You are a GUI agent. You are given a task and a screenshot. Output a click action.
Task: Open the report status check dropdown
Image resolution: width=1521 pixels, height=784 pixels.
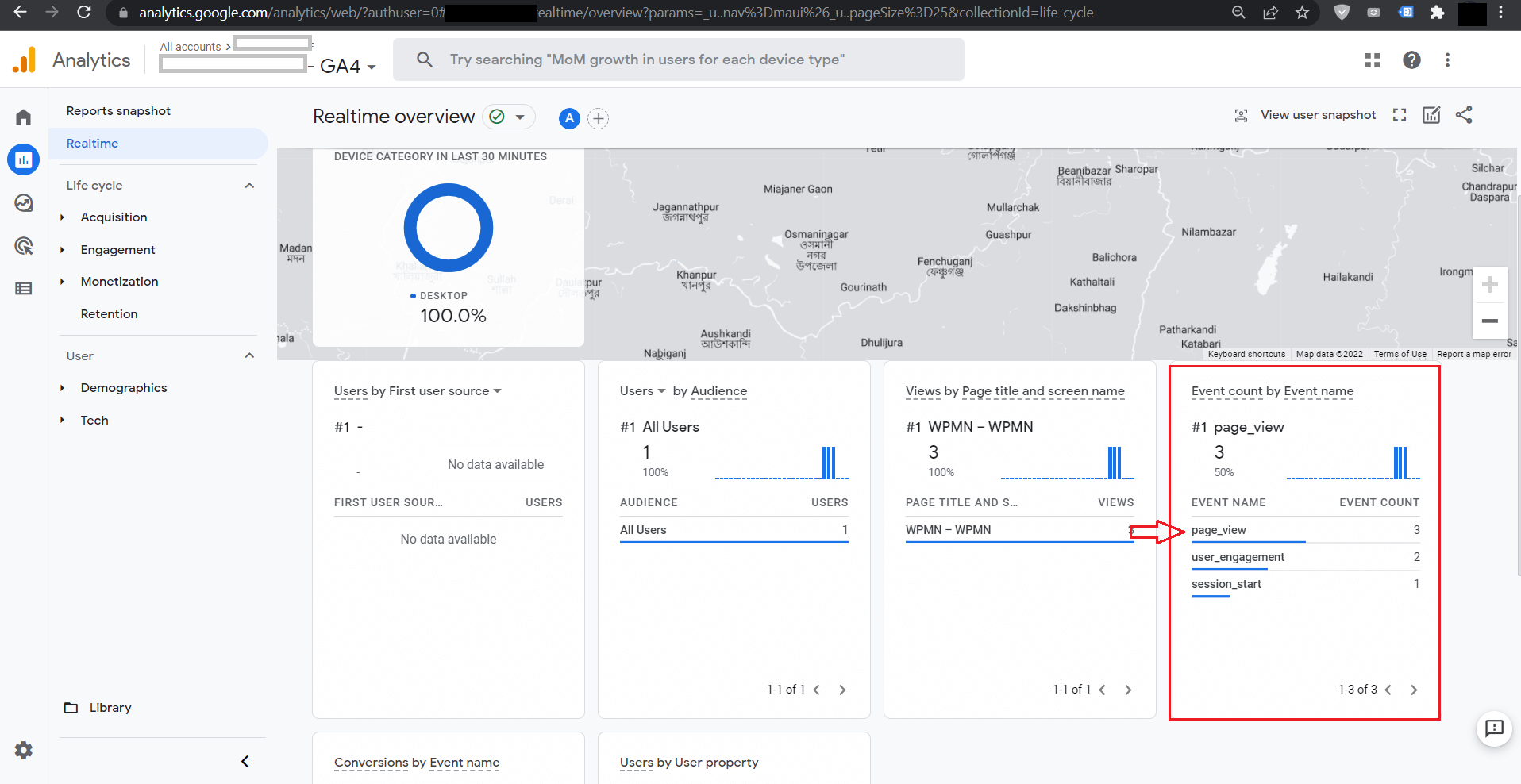click(508, 117)
